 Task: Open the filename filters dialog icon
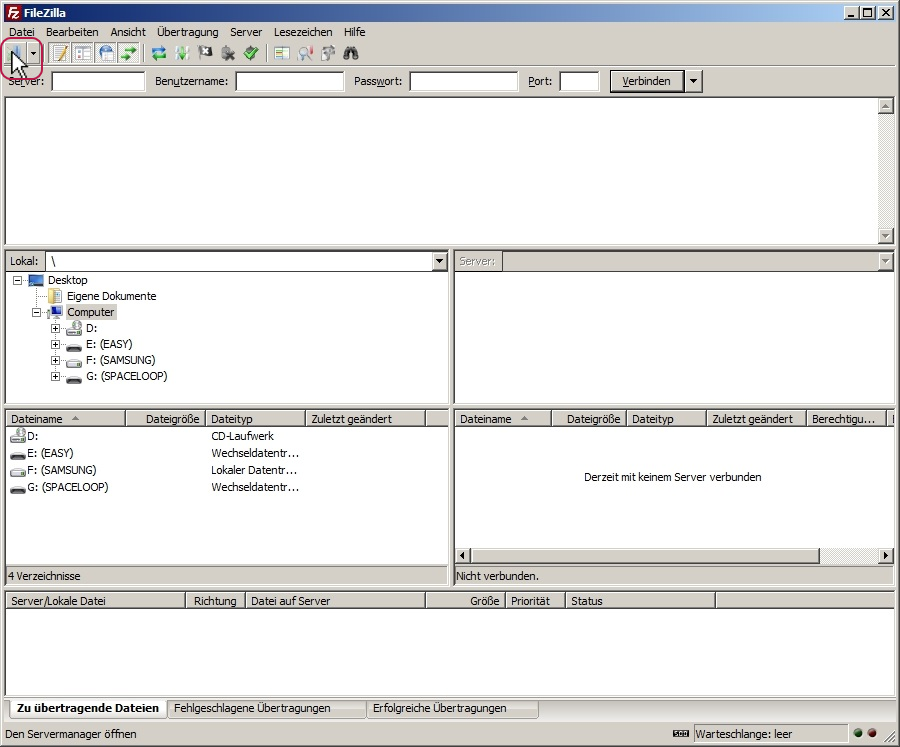tap(282, 54)
